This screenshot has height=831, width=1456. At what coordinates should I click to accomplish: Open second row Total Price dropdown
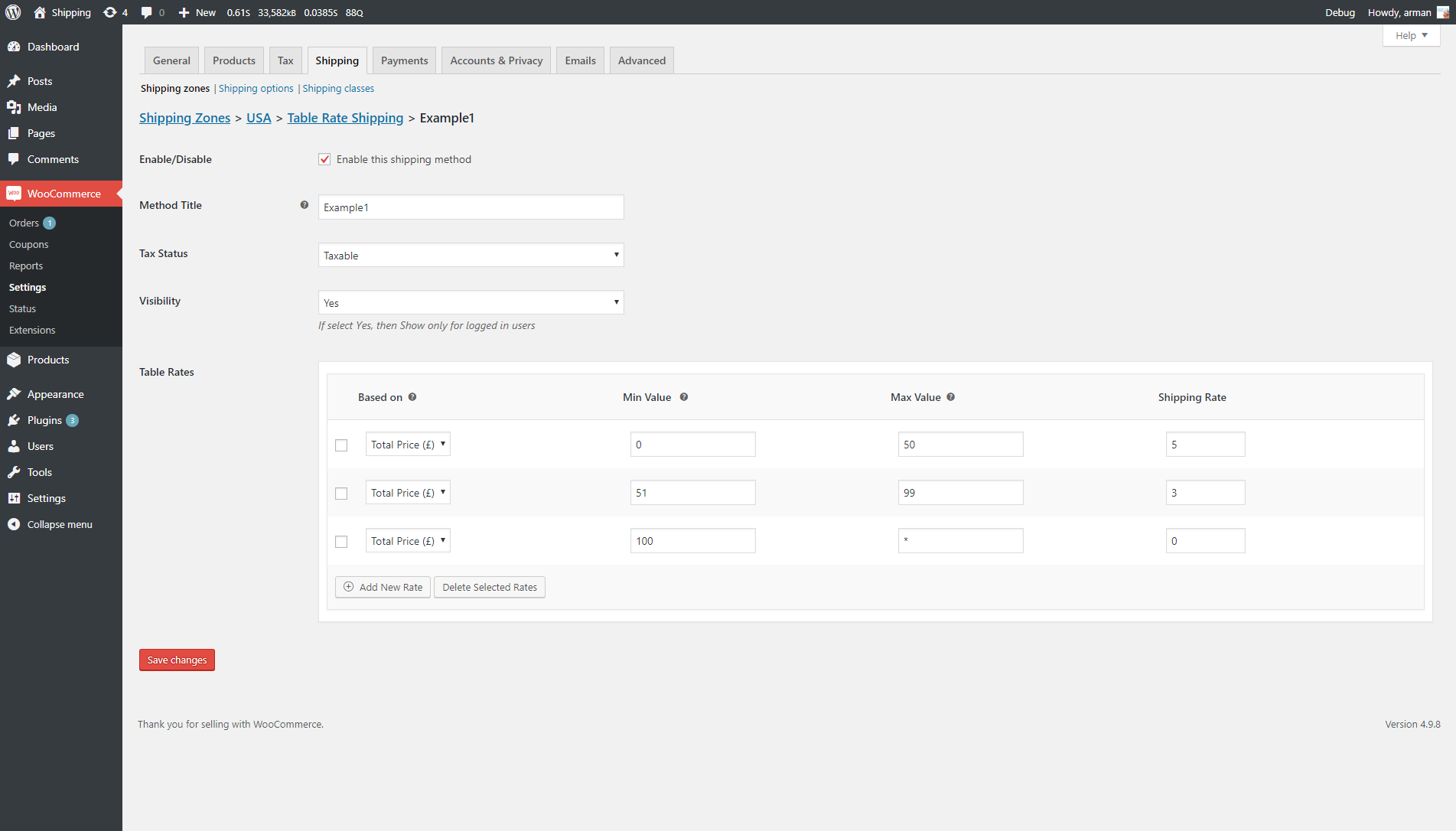click(408, 493)
